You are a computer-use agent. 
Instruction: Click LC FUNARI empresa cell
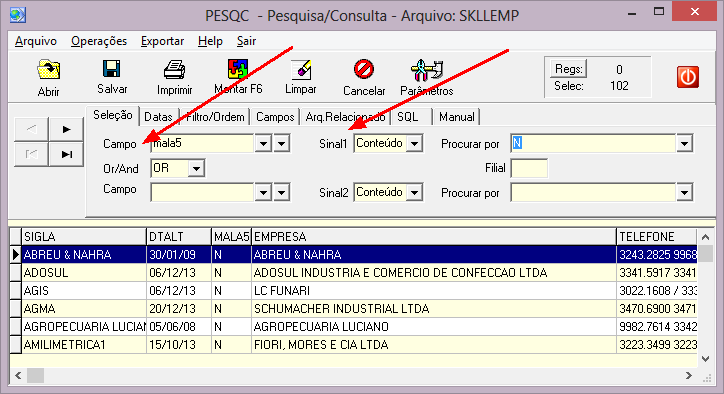[434, 291]
